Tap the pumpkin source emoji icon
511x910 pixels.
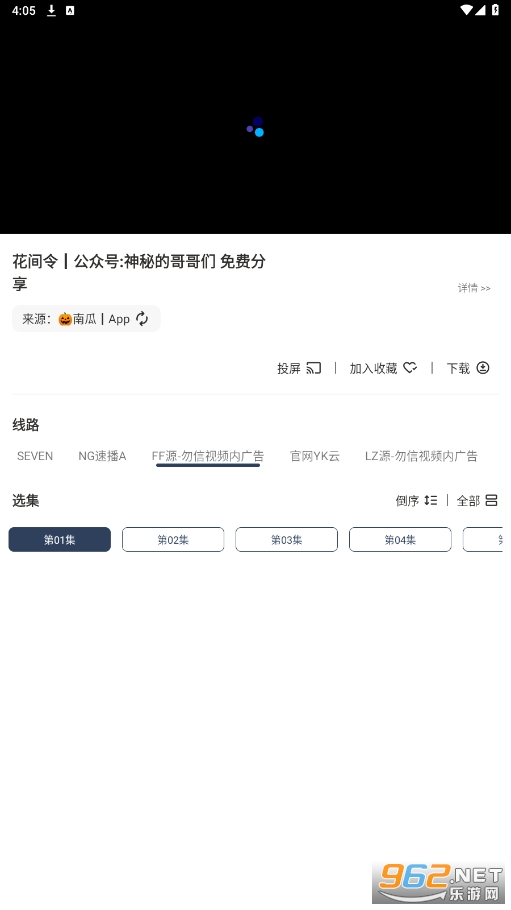pos(65,319)
